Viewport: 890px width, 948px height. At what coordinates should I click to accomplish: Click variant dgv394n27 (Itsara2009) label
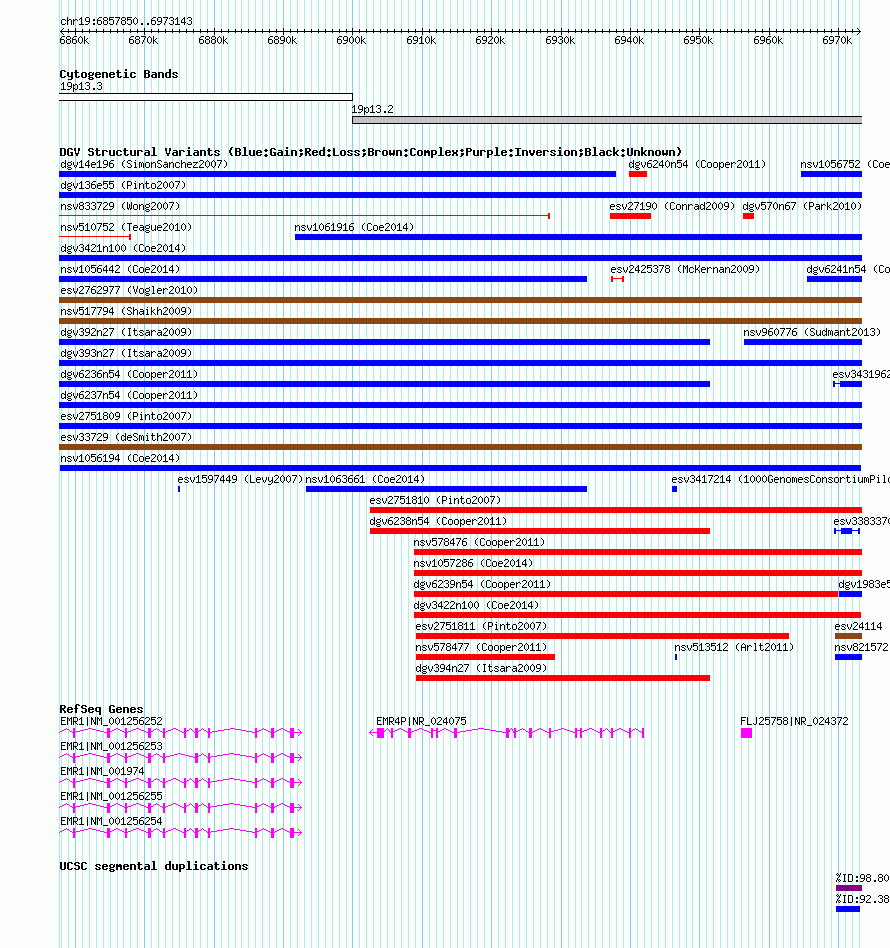point(481,669)
